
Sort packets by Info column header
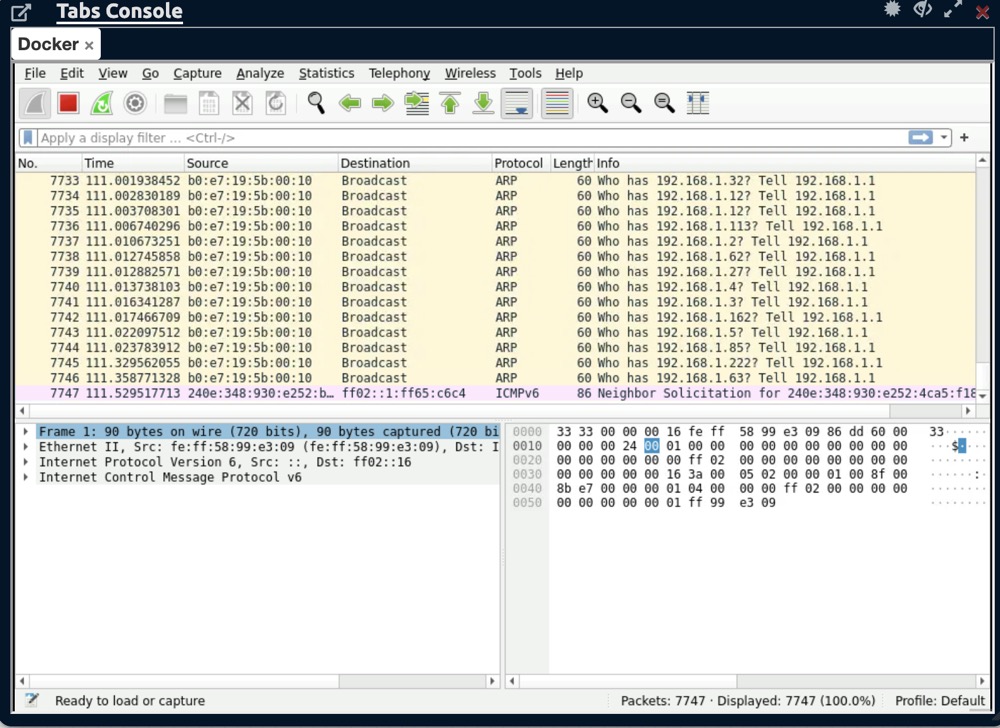[784, 163]
